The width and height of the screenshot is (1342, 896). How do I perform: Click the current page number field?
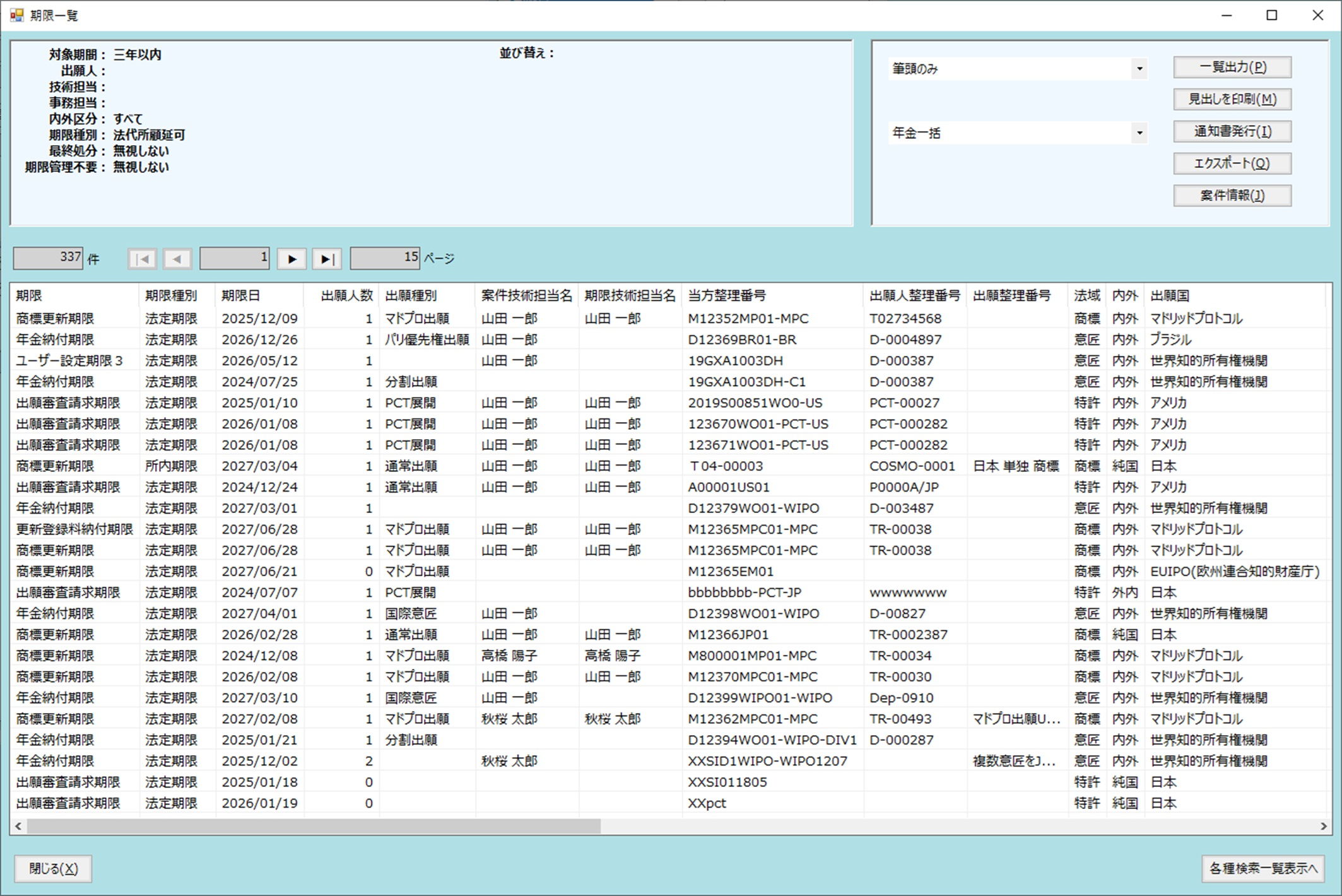pyautogui.click(x=235, y=258)
